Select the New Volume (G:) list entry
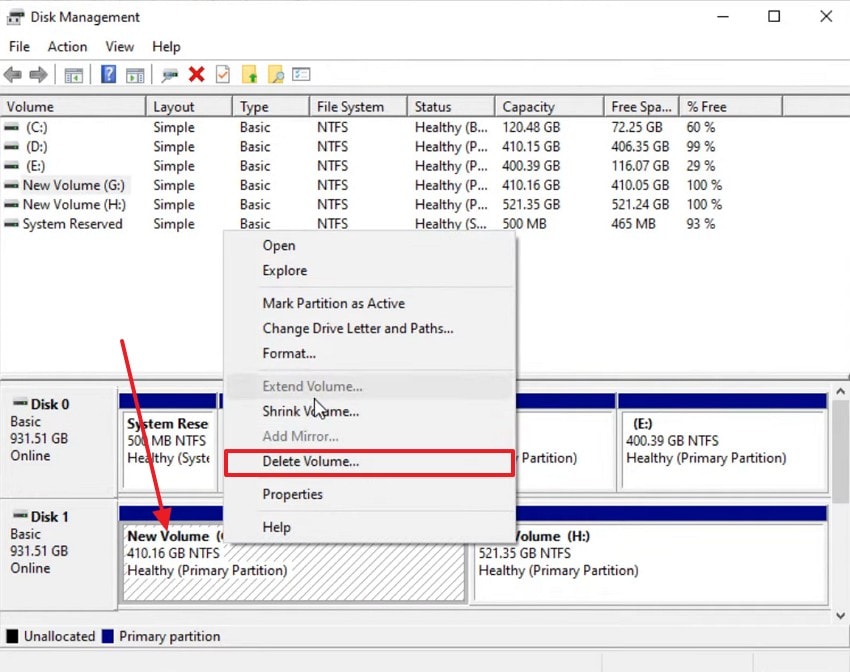This screenshot has width=850, height=672. point(70,185)
